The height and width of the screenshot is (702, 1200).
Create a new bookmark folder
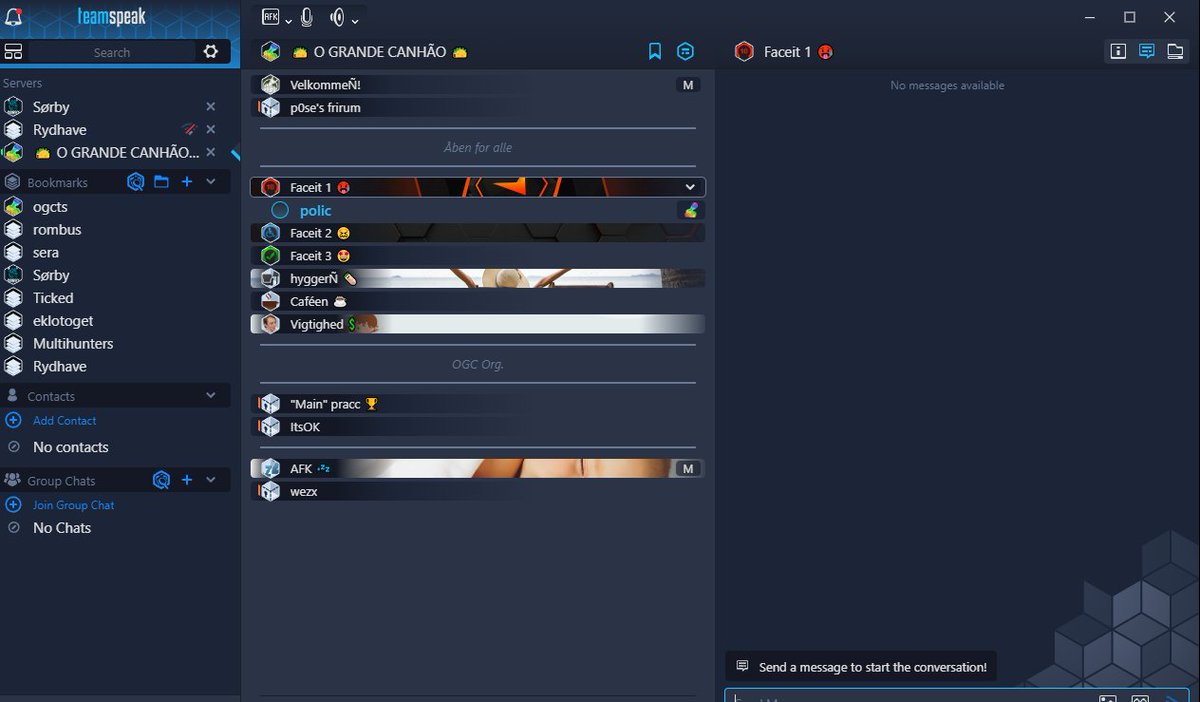(x=161, y=182)
